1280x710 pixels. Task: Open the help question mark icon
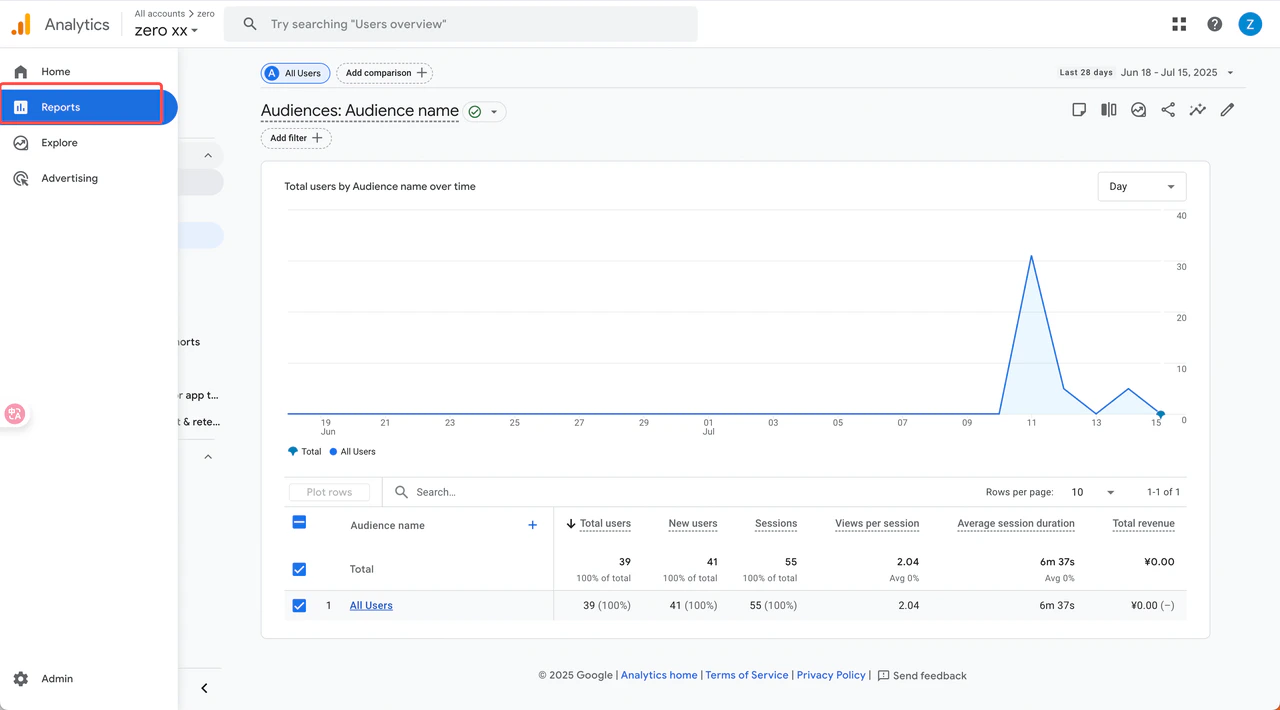(x=1214, y=24)
